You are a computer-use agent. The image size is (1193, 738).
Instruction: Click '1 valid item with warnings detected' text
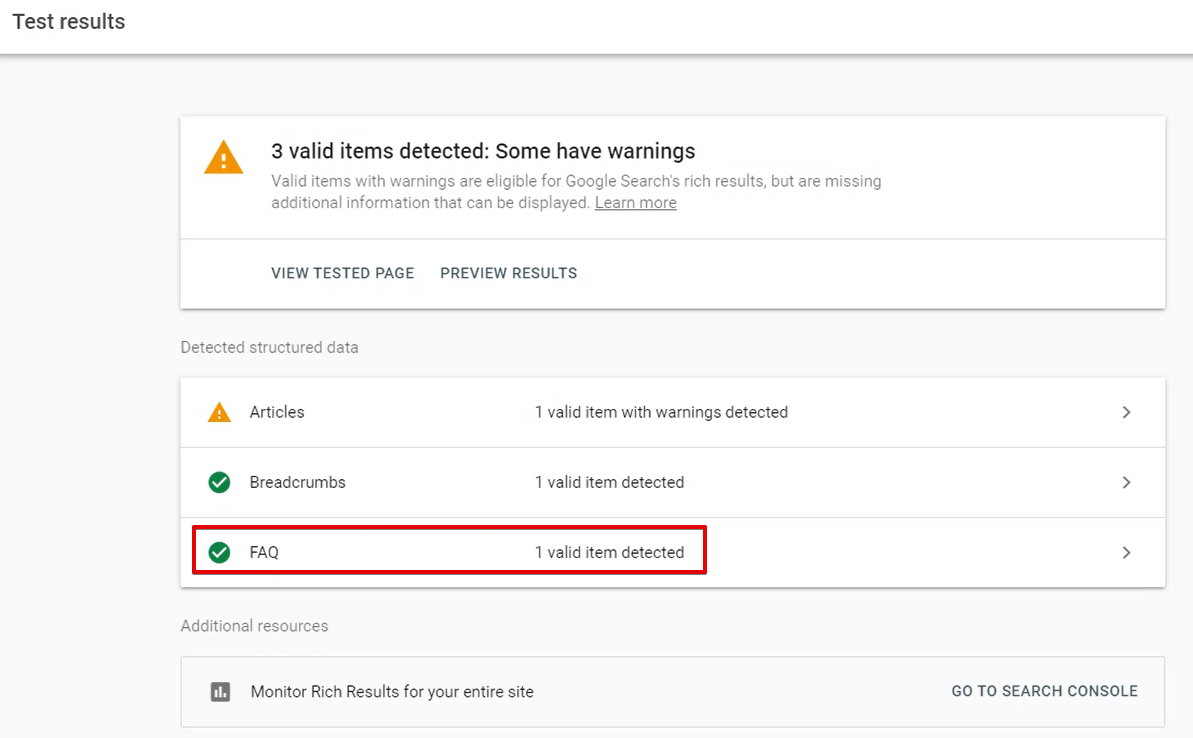coord(661,412)
